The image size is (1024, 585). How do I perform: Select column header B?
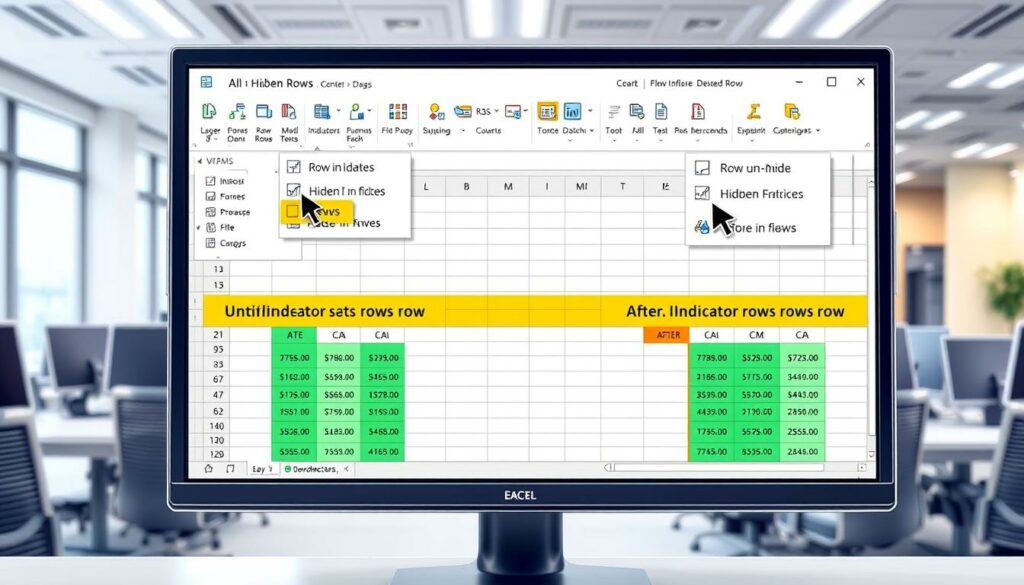point(466,187)
